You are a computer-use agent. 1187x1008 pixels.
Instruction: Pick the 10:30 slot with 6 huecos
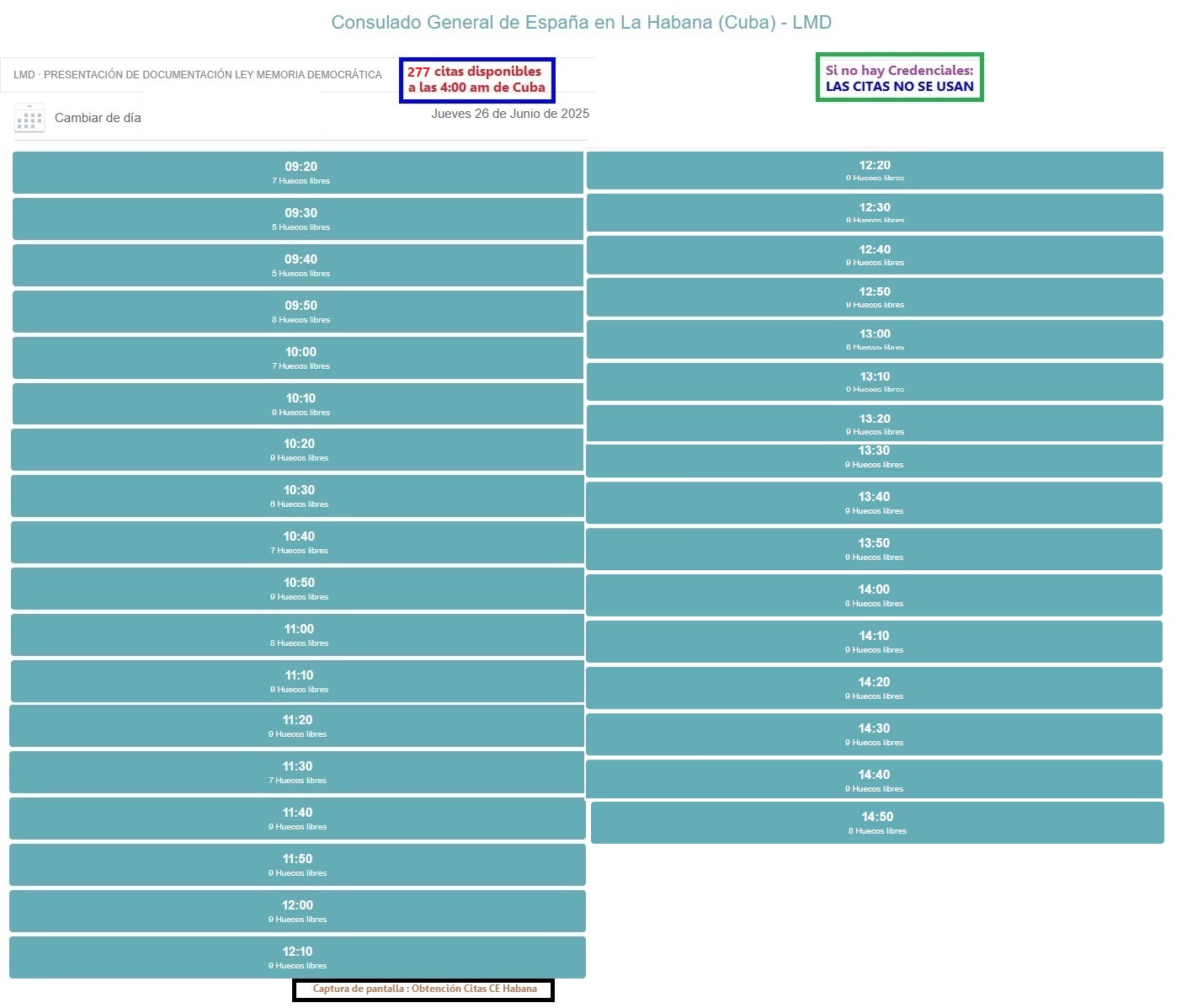(297, 496)
